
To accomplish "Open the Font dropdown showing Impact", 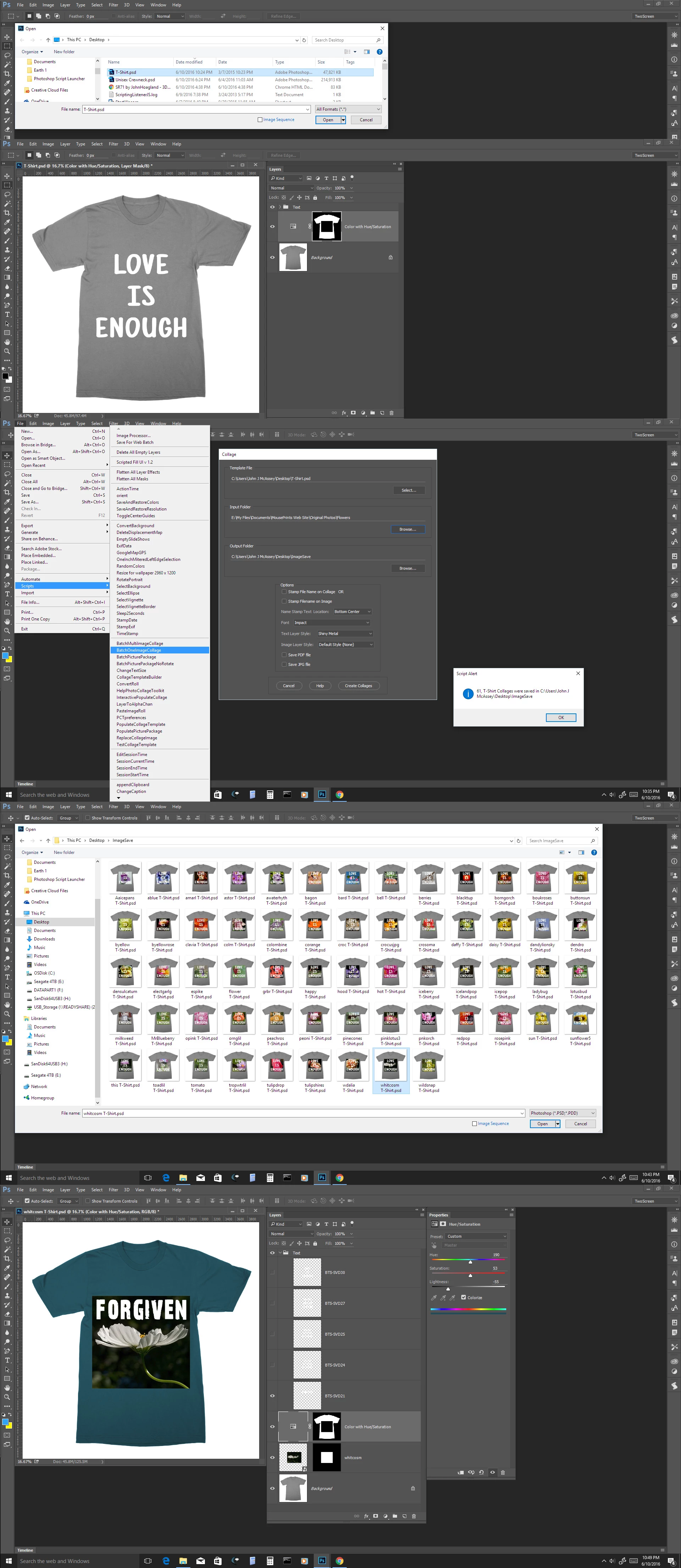I will [x=331, y=622].
